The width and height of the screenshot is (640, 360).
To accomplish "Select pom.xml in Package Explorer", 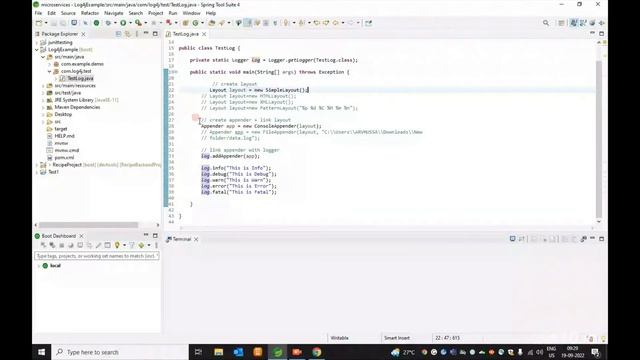I will (x=64, y=158).
